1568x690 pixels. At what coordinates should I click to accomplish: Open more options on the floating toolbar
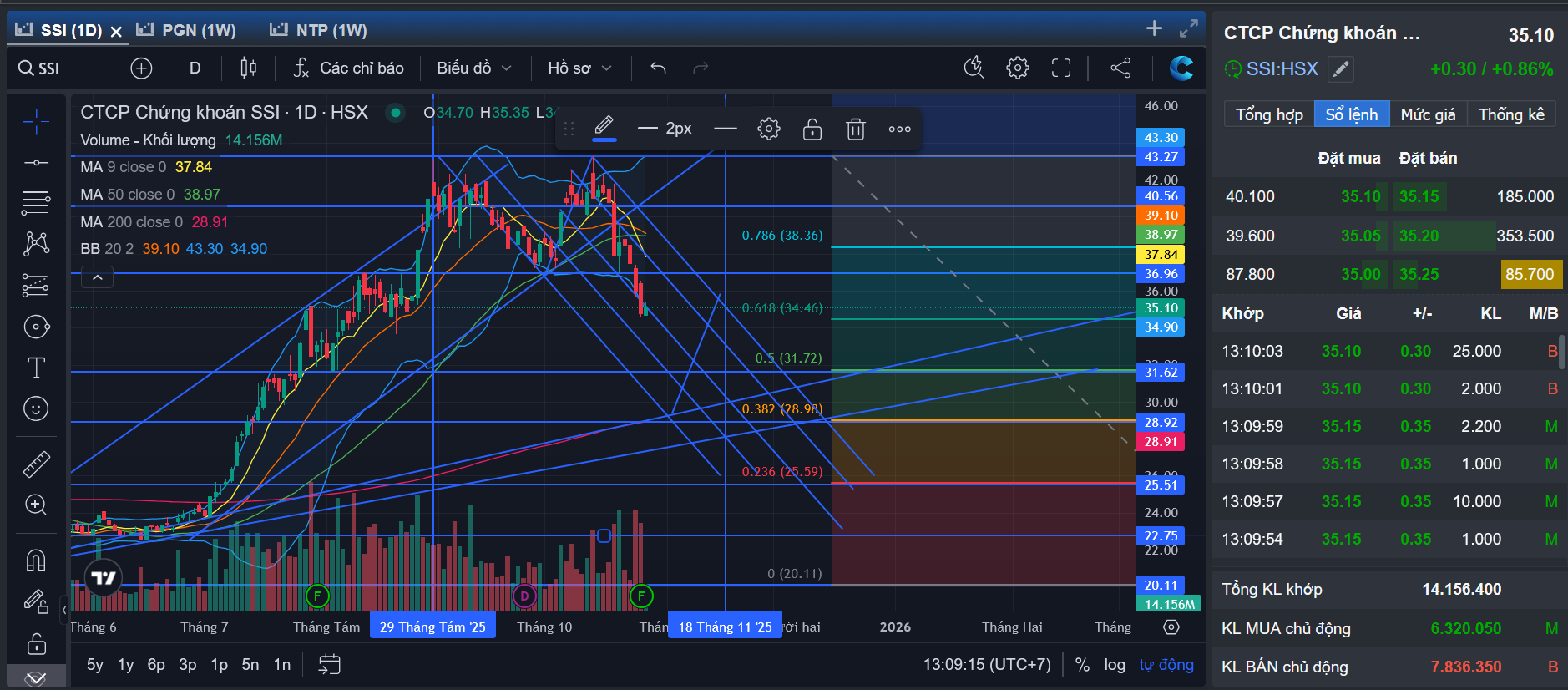coord(899,129)
